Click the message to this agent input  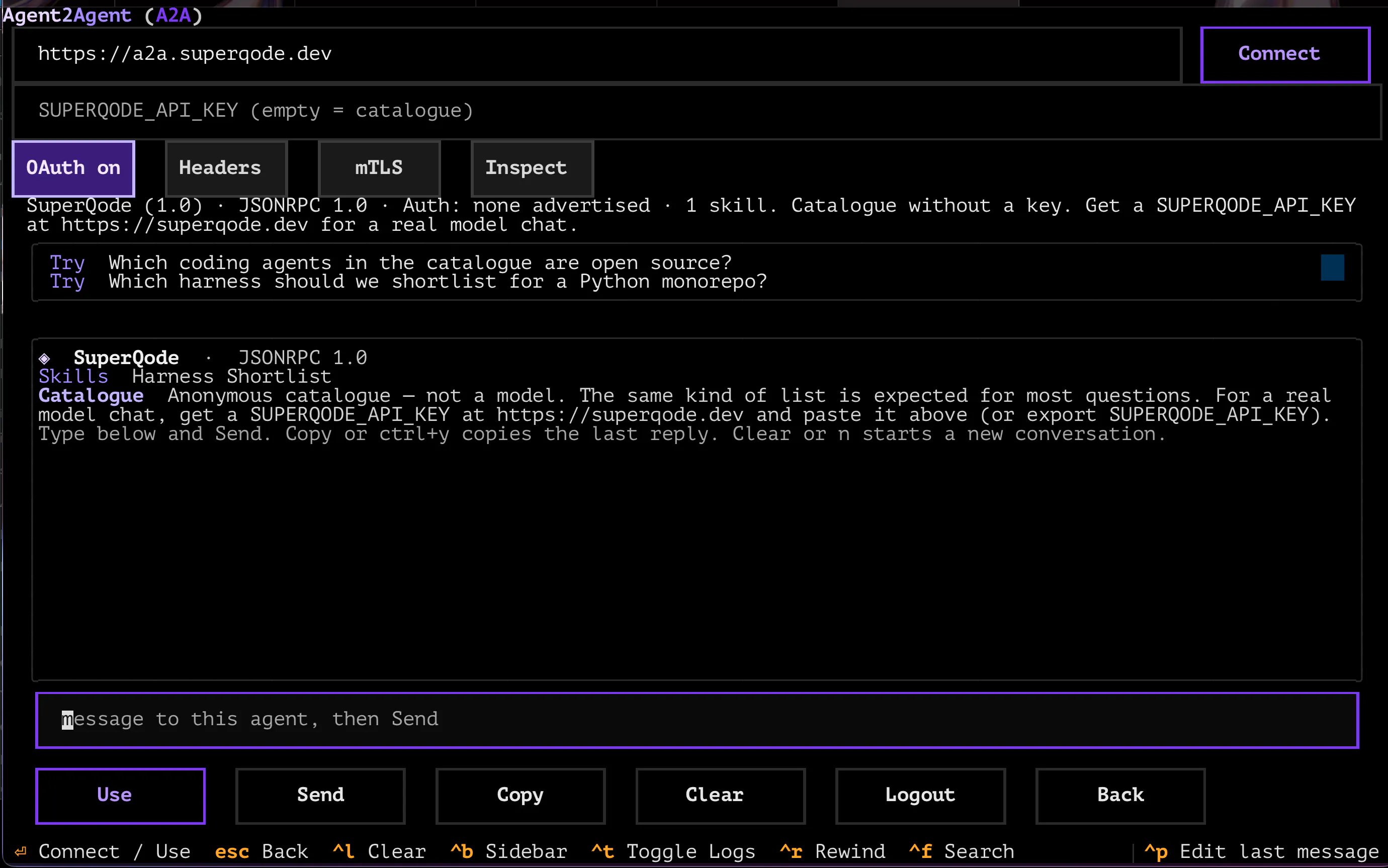click(x=697, y=720)
